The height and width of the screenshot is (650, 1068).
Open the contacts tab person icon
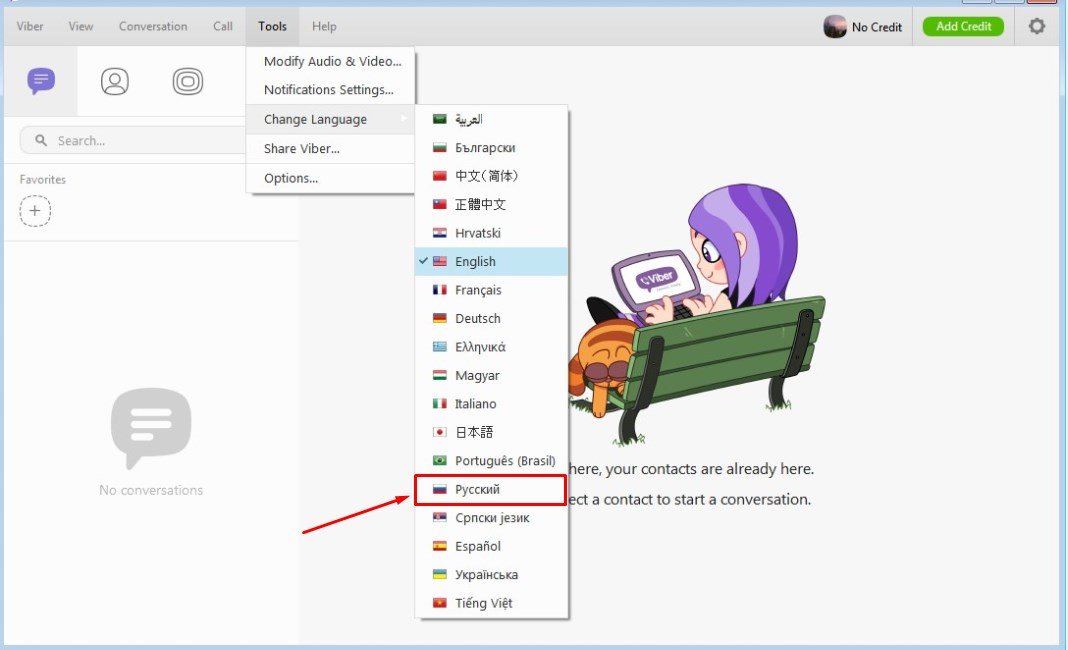pyautogui.click(x=115, y=81)
